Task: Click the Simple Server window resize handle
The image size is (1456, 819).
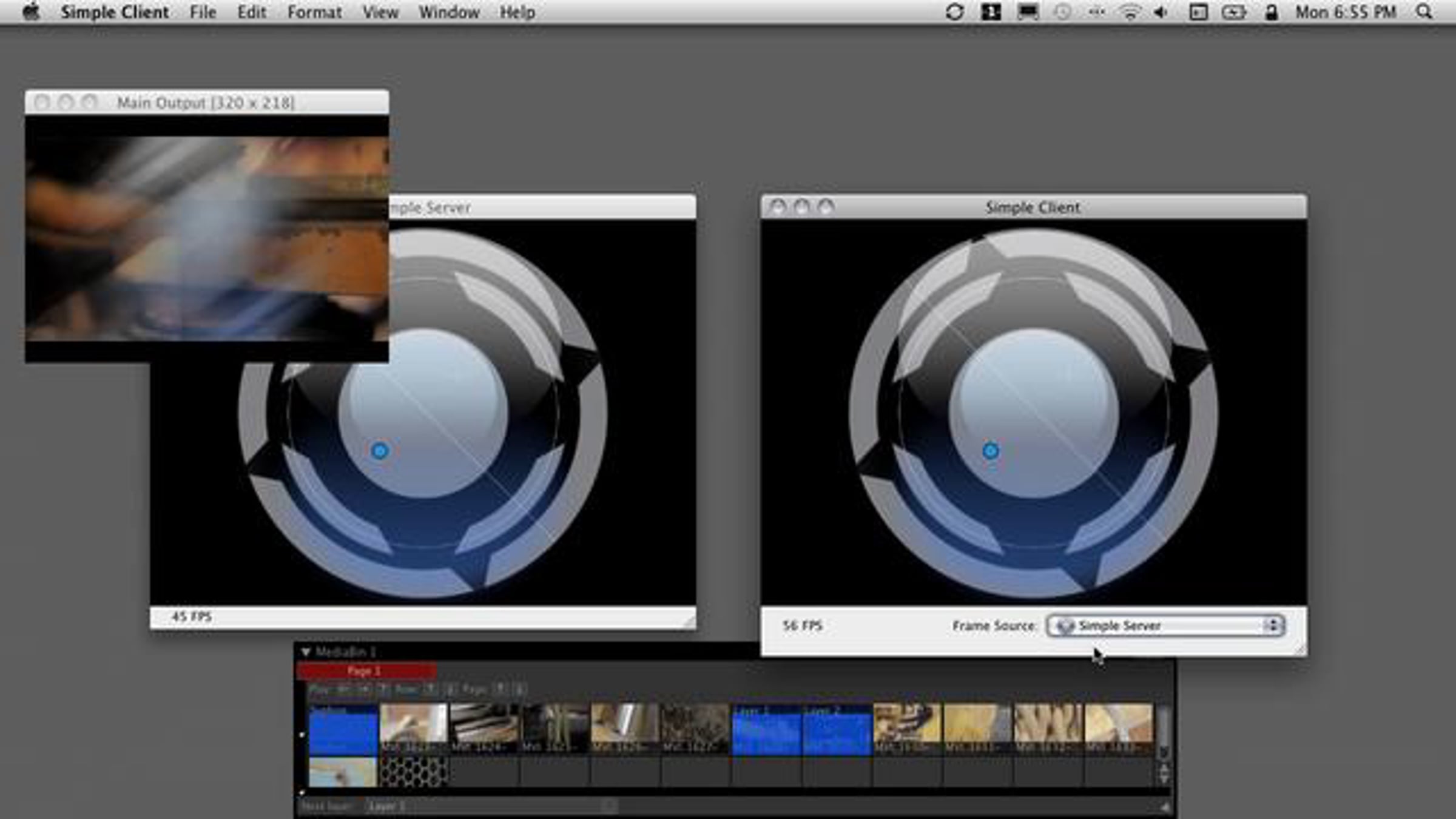Action: pos(689,622)
